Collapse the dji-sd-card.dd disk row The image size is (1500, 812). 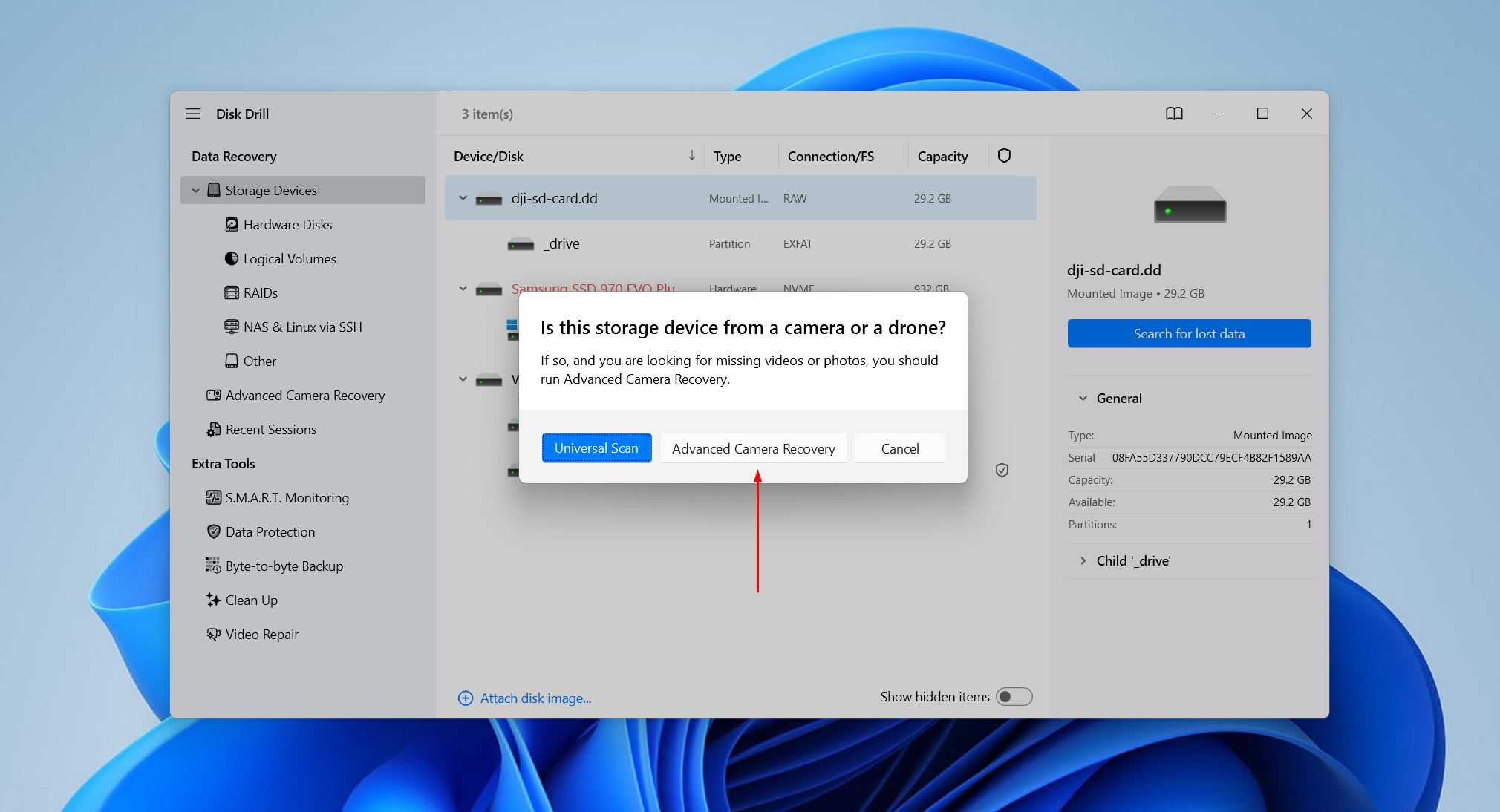click(463, 198)
